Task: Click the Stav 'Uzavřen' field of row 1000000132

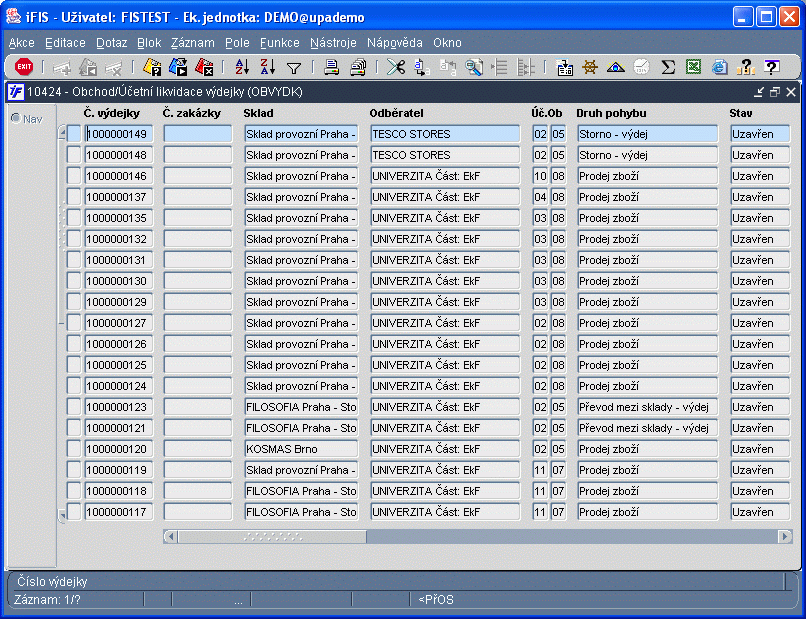Action: [x=760, y=239]
